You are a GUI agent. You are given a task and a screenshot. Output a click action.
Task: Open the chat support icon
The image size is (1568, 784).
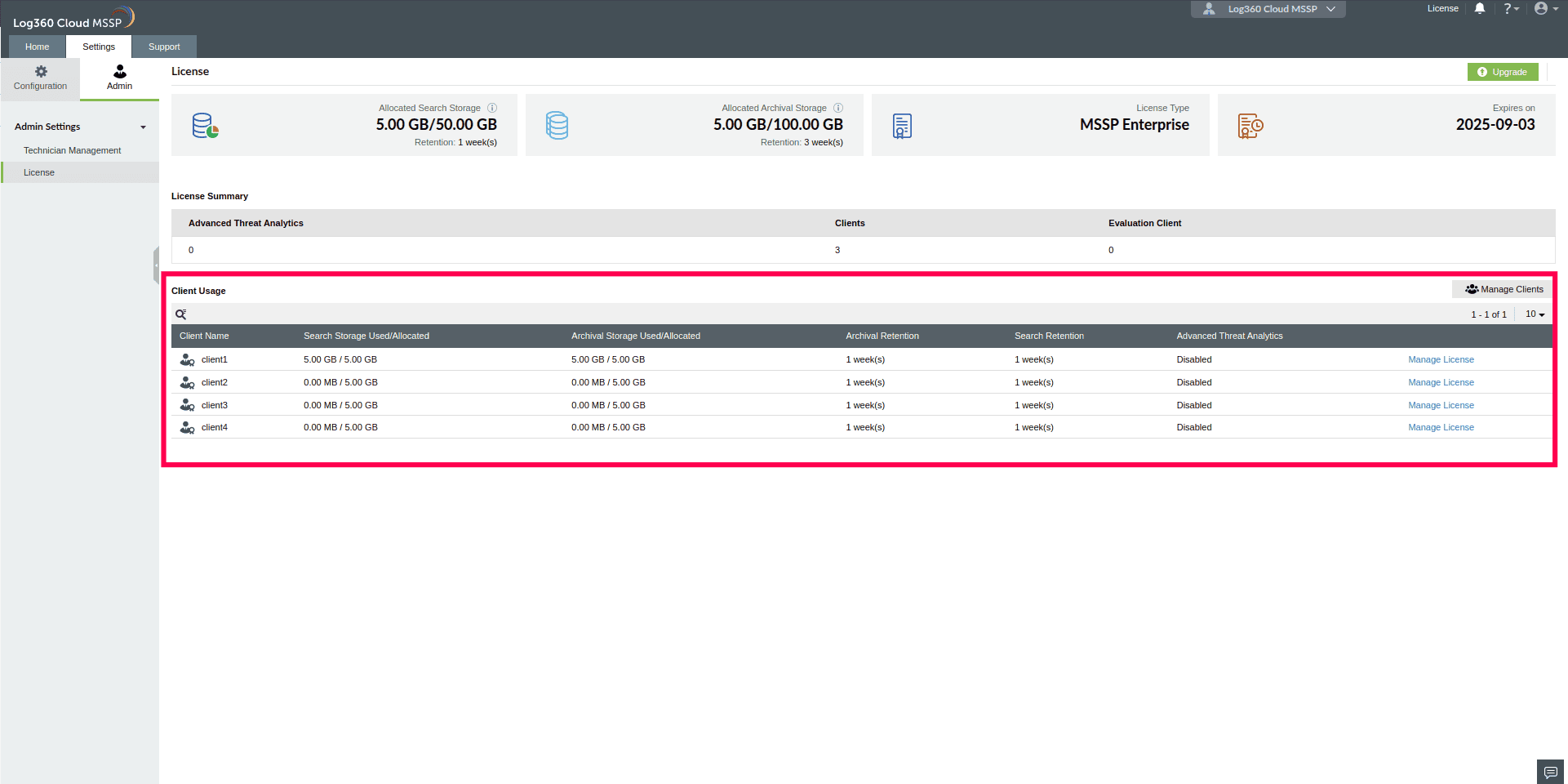click(1551, 772)
